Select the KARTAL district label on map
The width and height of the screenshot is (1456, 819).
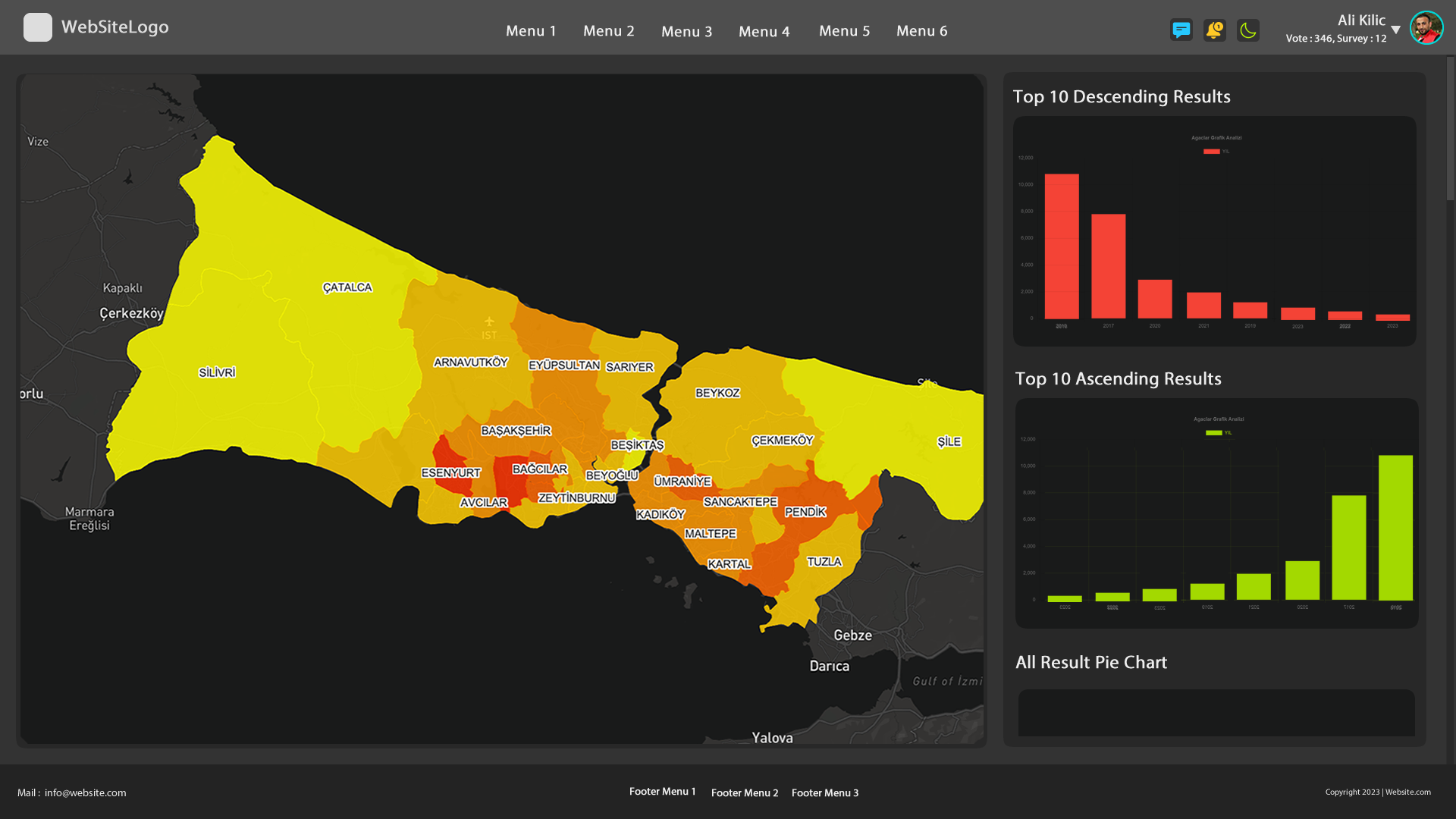click(x=730, y=564)
